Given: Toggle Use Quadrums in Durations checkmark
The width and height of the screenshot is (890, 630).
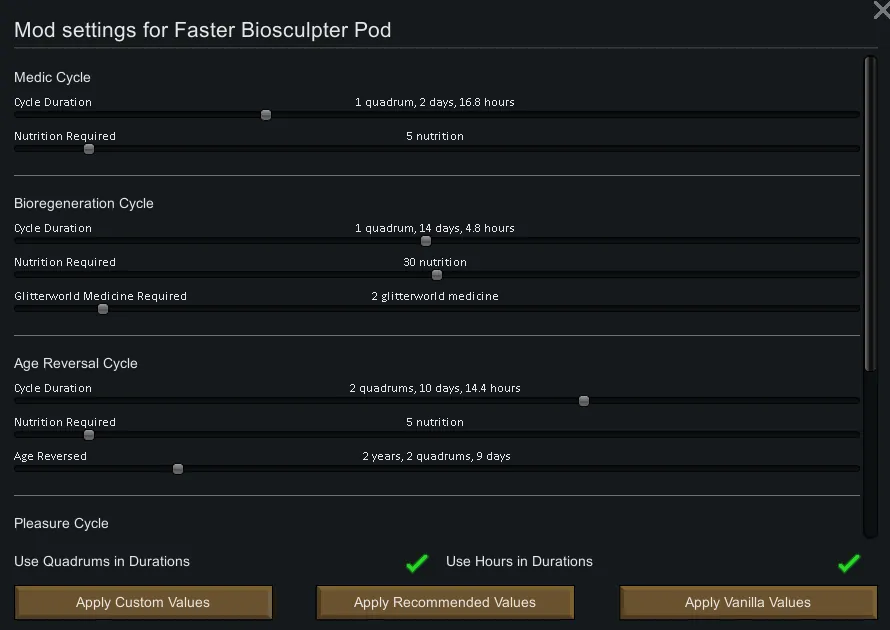Looking at the screenshot, I should click(417, 563).
